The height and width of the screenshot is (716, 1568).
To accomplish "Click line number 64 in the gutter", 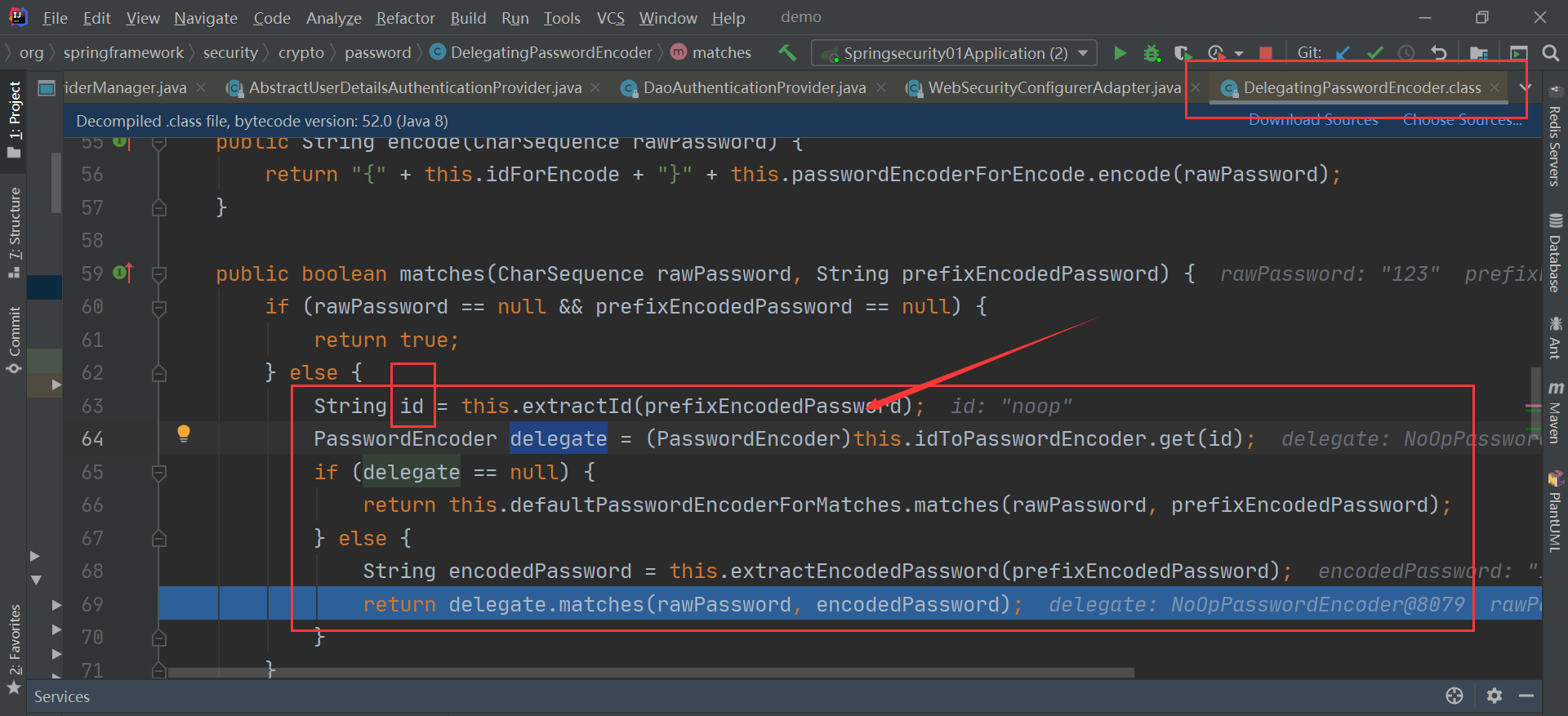I will point(92,439).
